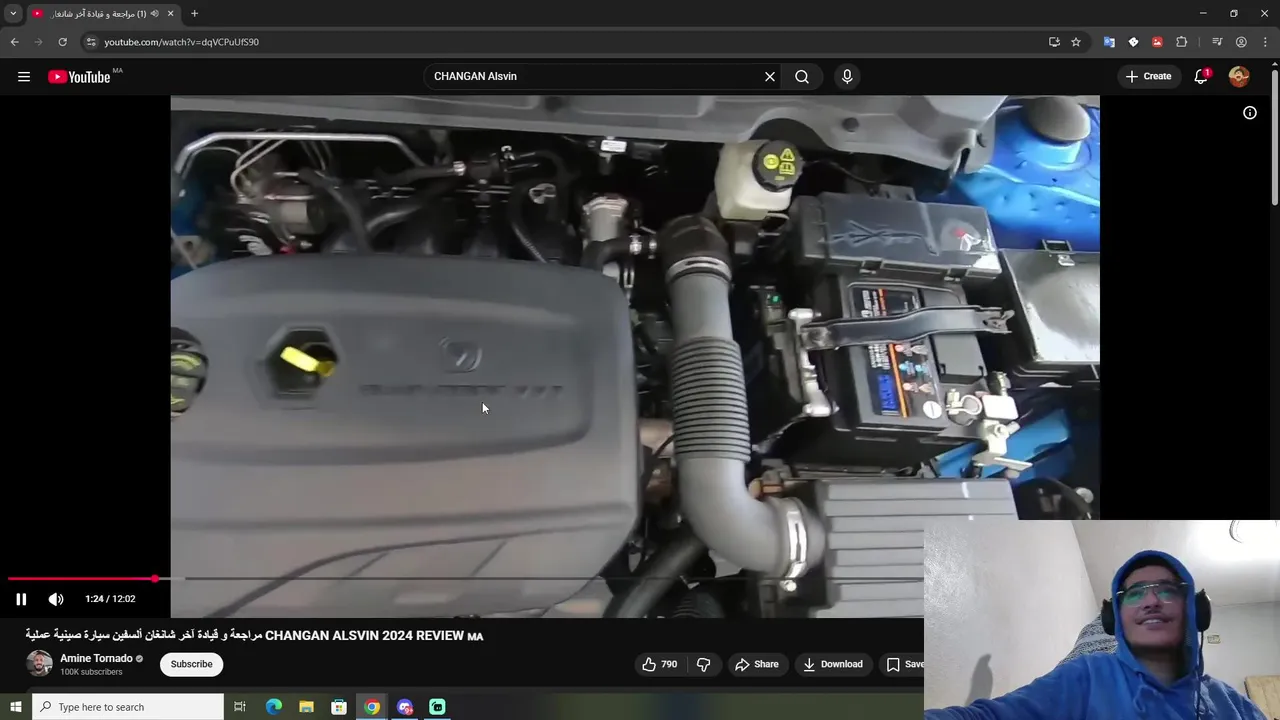Close the YouTube video tab
This screenshot has width=1280, height=720.
170,14
